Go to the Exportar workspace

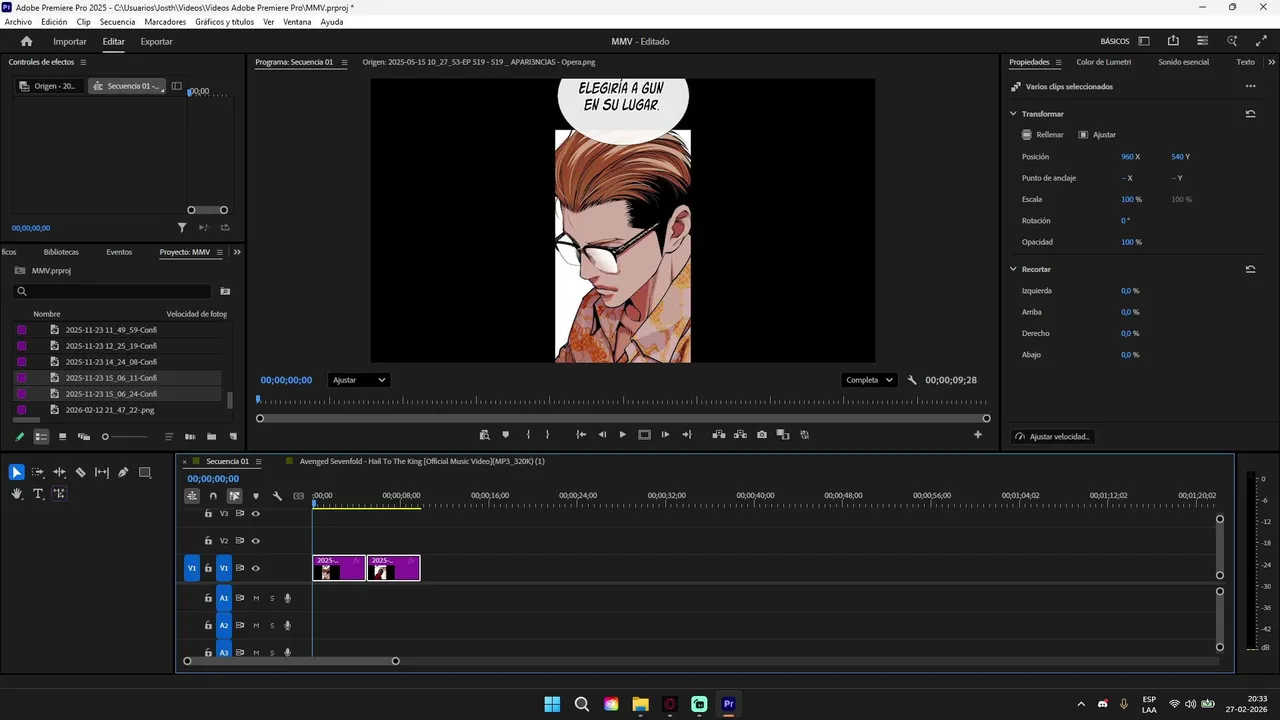click(156, 42)
